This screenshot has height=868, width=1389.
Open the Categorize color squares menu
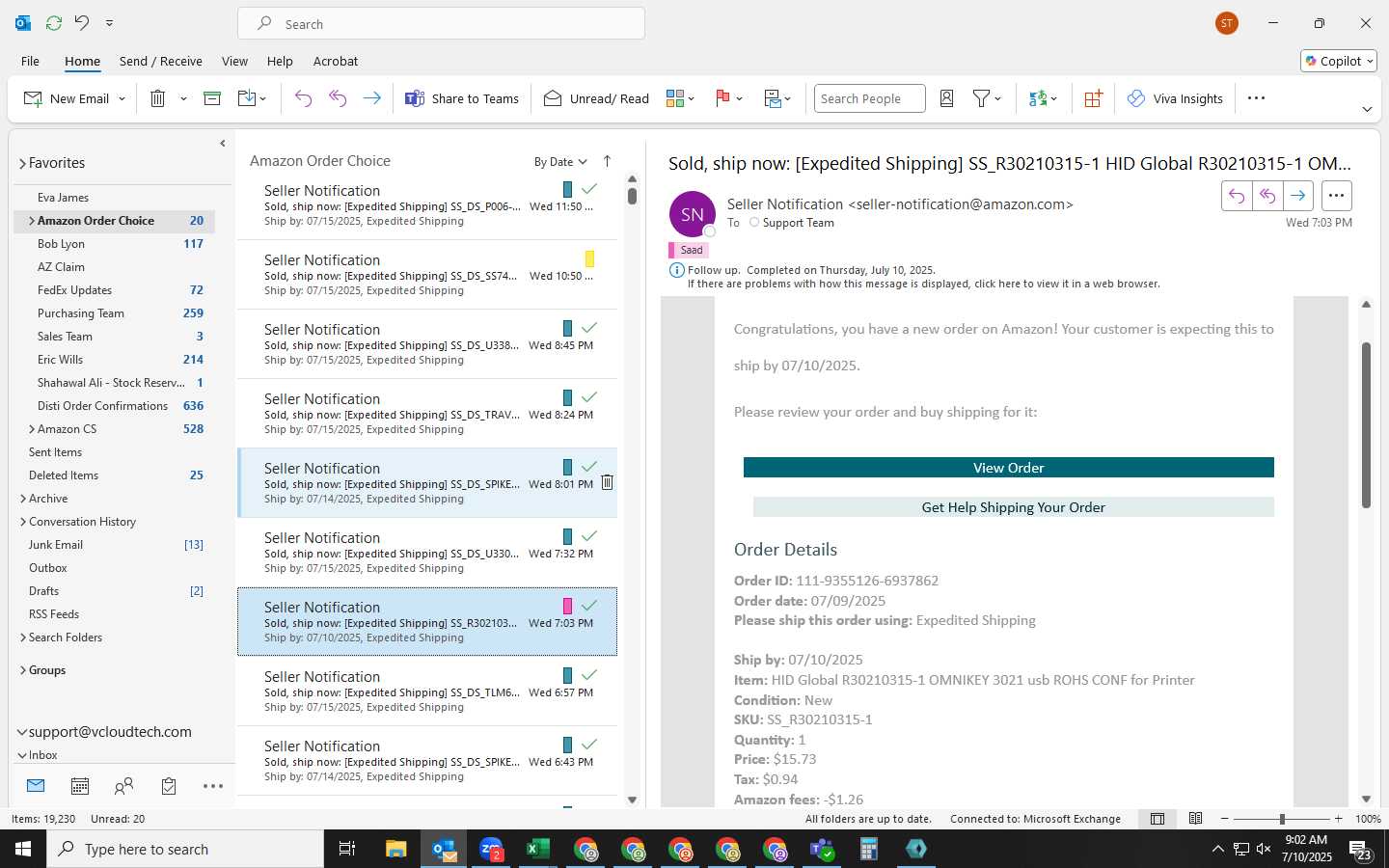click(680, 98)
